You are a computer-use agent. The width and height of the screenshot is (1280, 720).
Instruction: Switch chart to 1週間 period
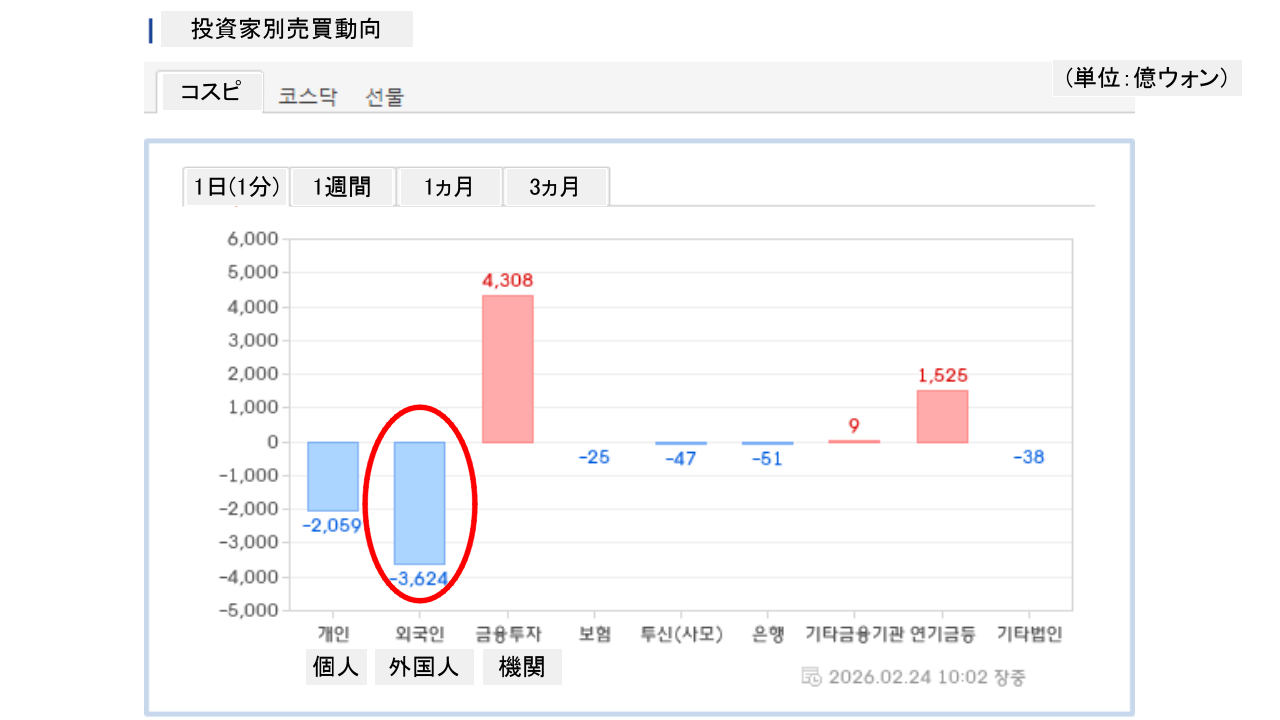(x=342, y=187)
